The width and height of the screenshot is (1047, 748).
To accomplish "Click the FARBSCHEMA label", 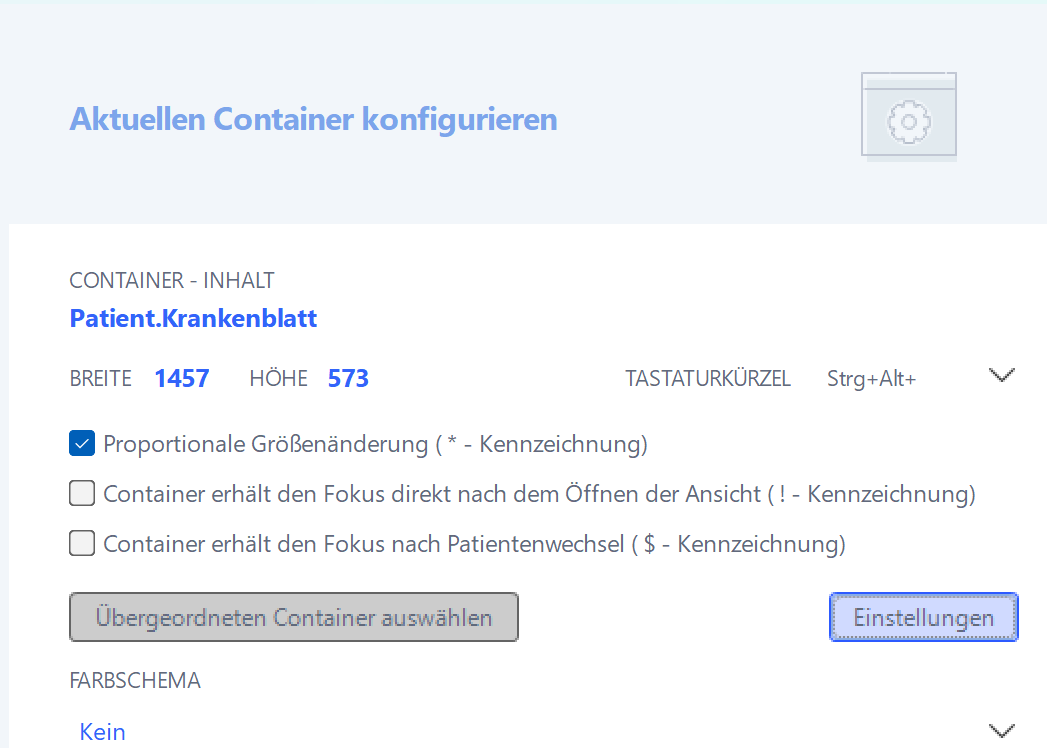I will pyautogui.click(x=135, y=681).
